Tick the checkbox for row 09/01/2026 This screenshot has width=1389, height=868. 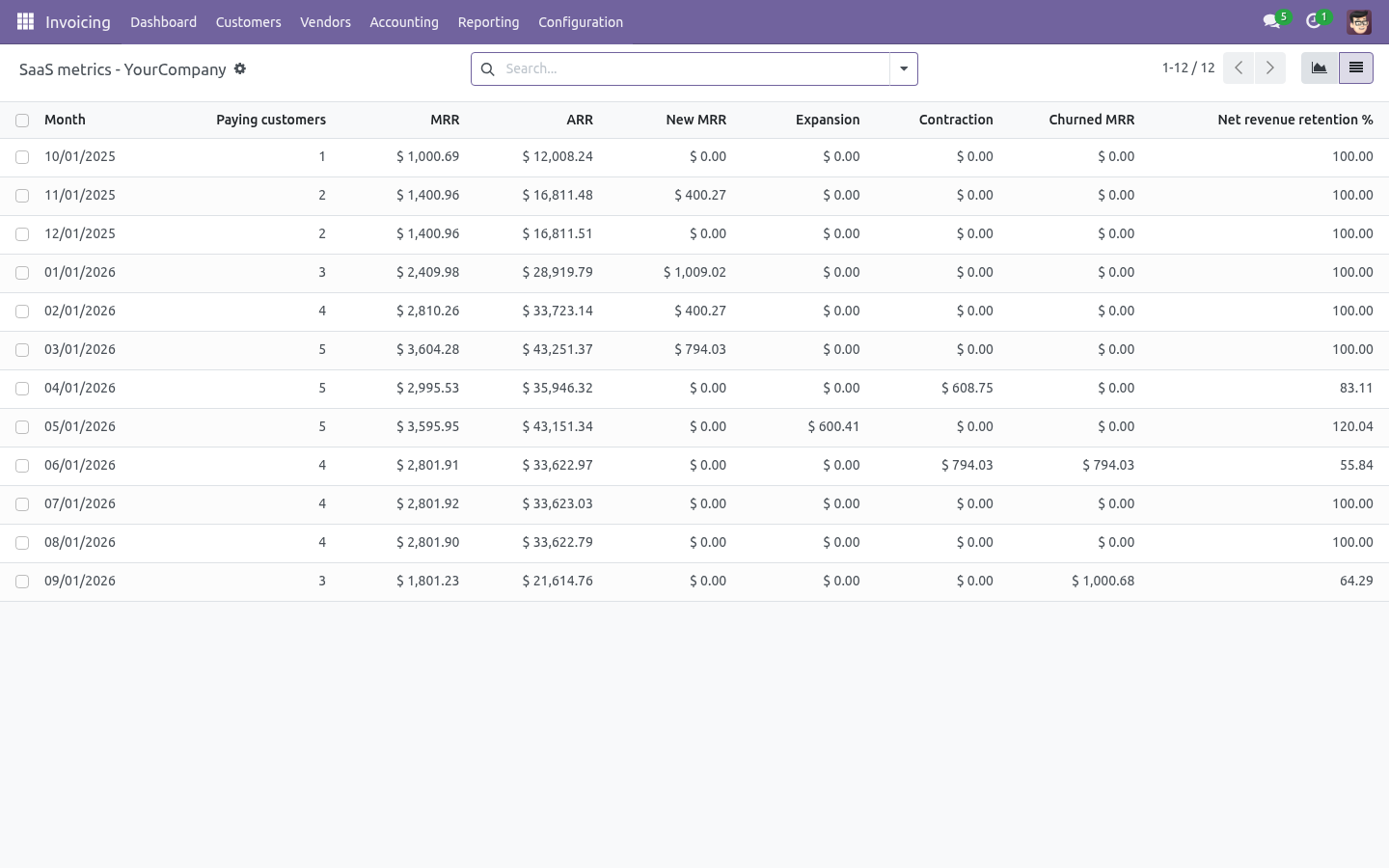pyautogui.click(x=22, y=582)
